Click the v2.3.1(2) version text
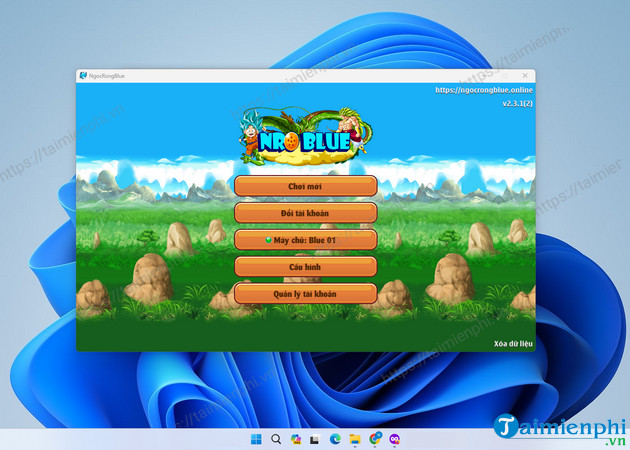This screenshot has height=450, width=630. [x=518, y=103]
